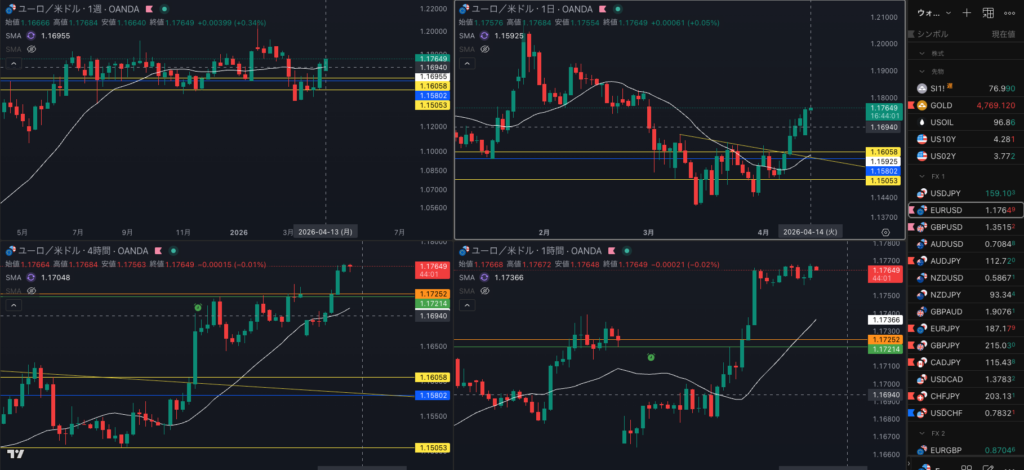Click the green market status dot on 1-hour chart
The height and width of the screenshot is (470, 1024).
tap(626, 251)
